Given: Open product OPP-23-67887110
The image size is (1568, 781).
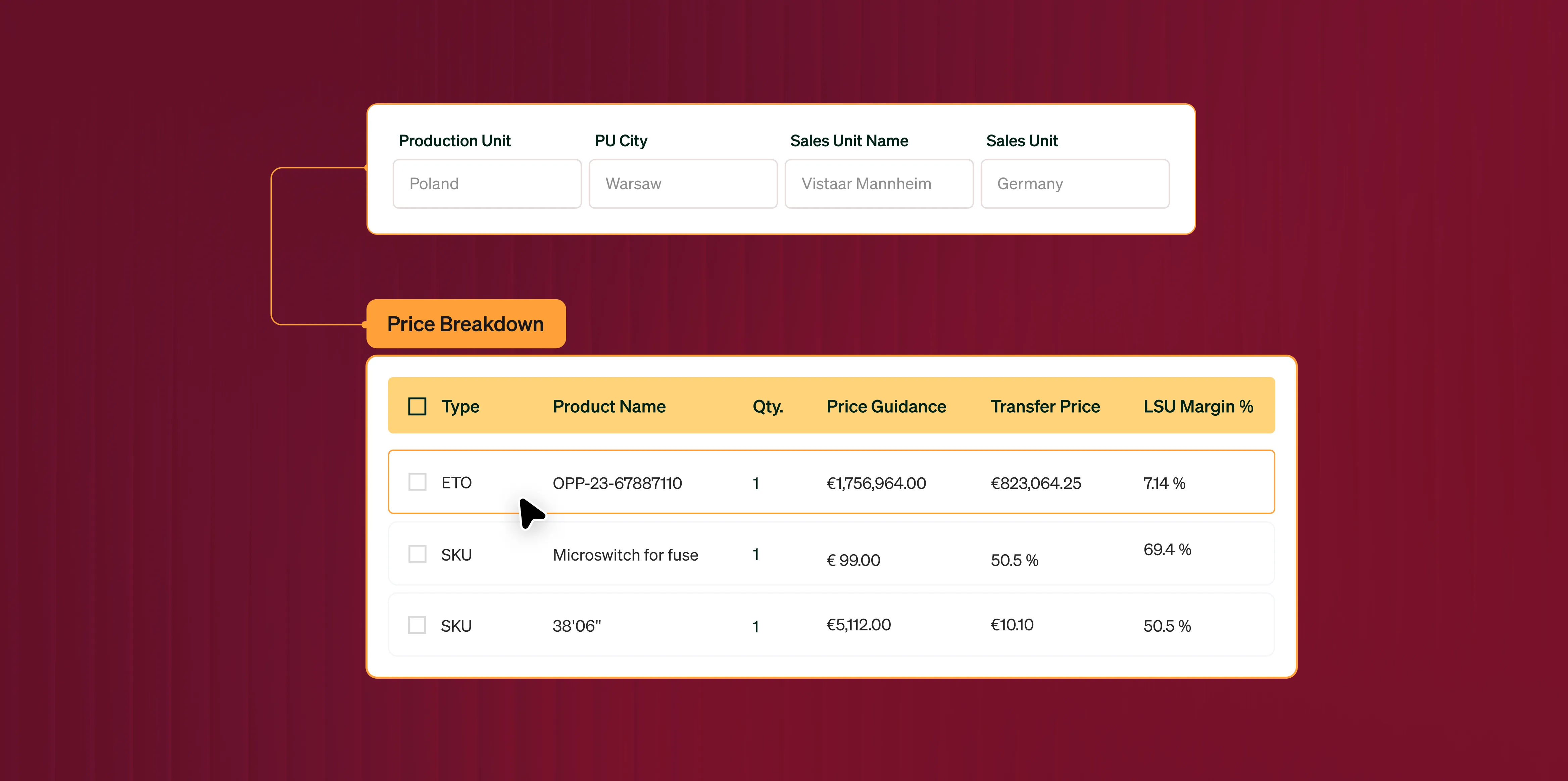Looking at the screenshot, I should coord(617,483).
